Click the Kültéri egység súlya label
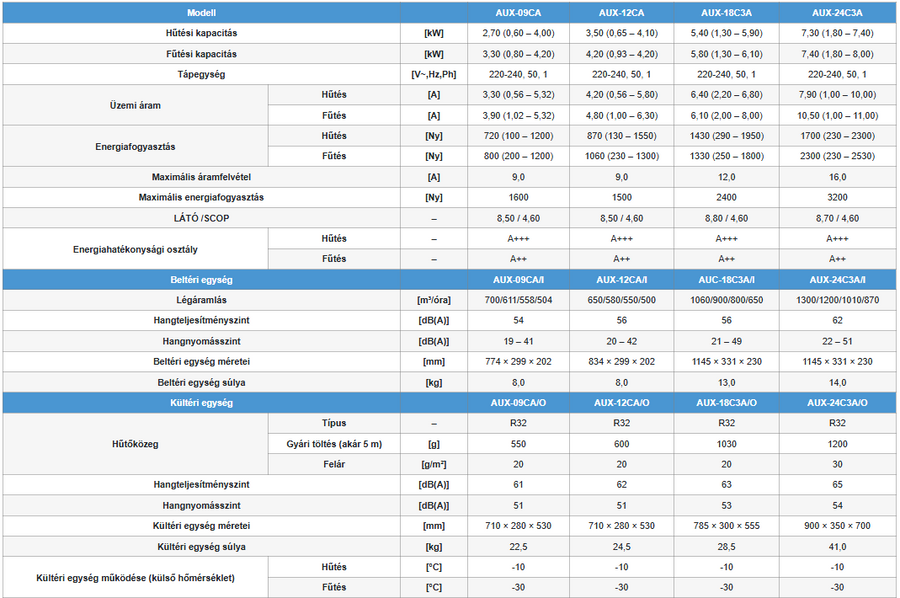 201,546
